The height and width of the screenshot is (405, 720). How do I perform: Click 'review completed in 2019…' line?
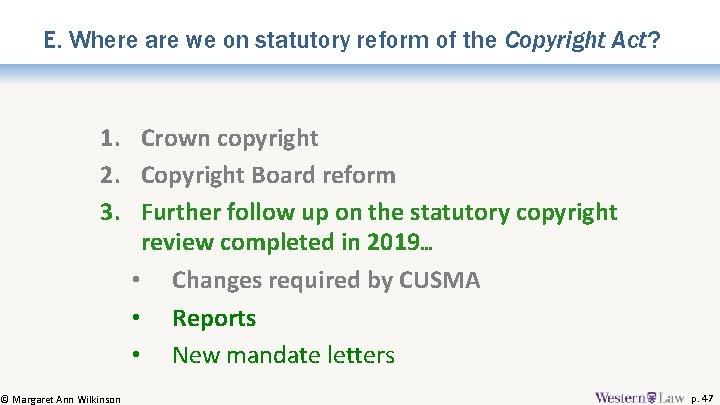pos(287,242)
